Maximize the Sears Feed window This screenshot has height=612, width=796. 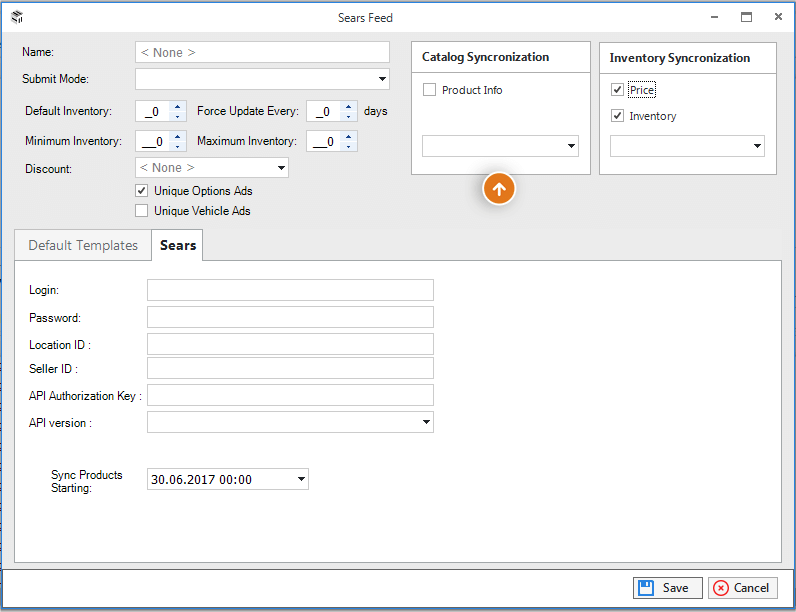(x=746, y=17)
